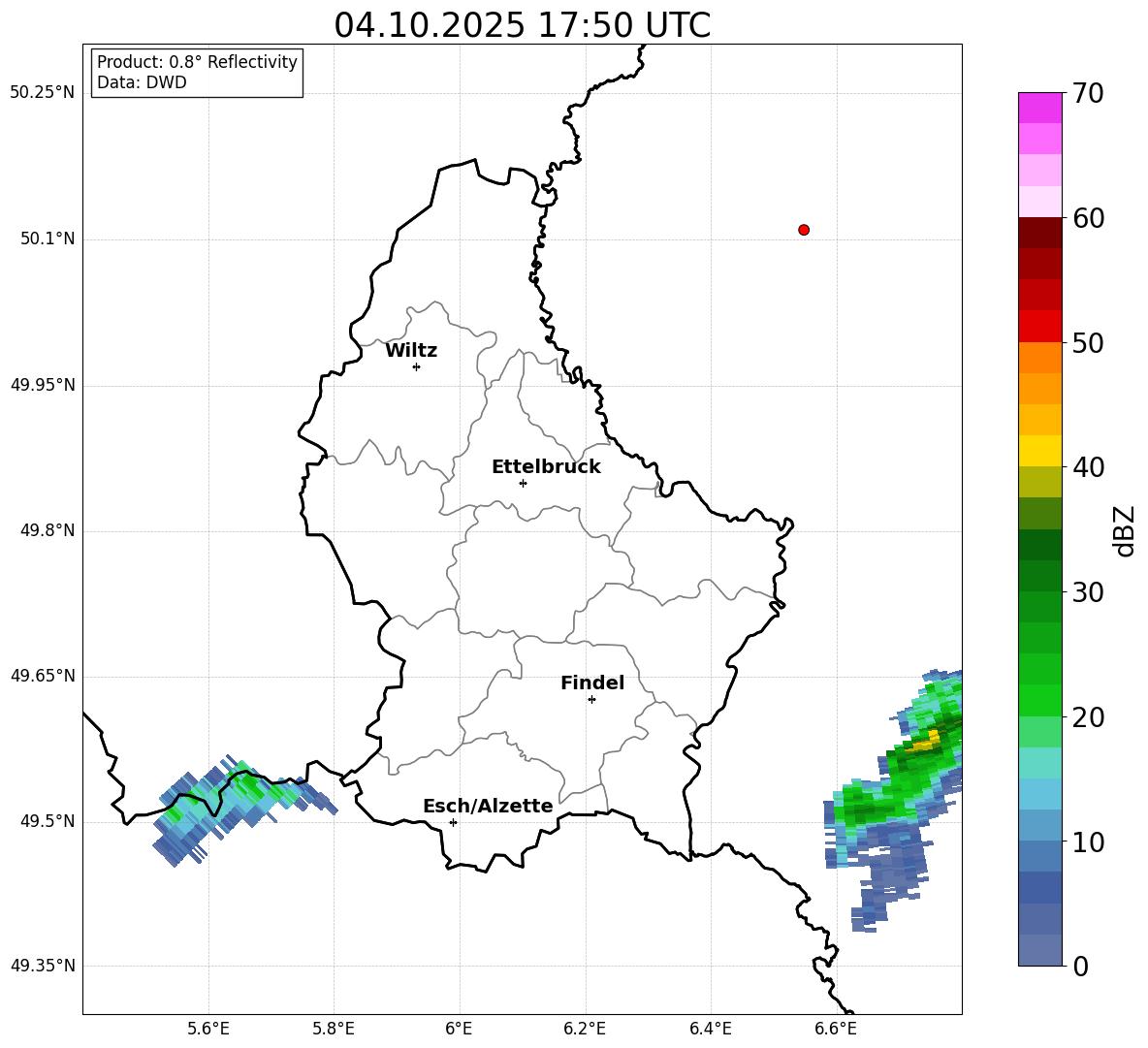The height and width of the screenshot is (1048, 1148).
Task: Click the latitude label '50.1°N'
Action: click(x=48, y=238)
